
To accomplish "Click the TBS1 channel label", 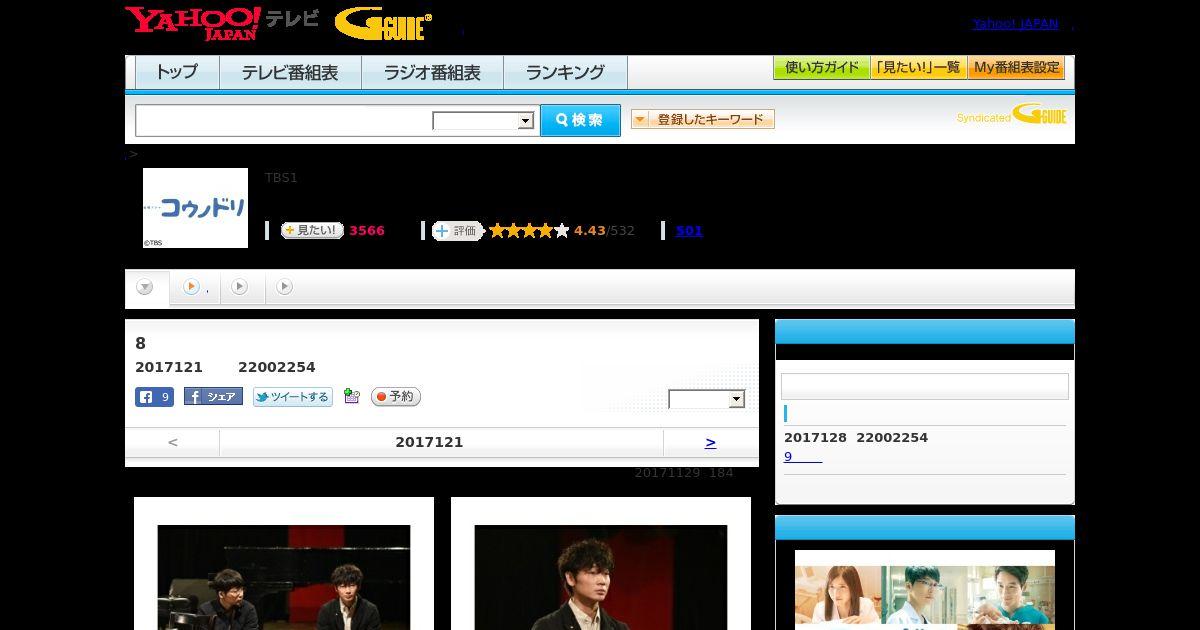I will click(281, 177).
